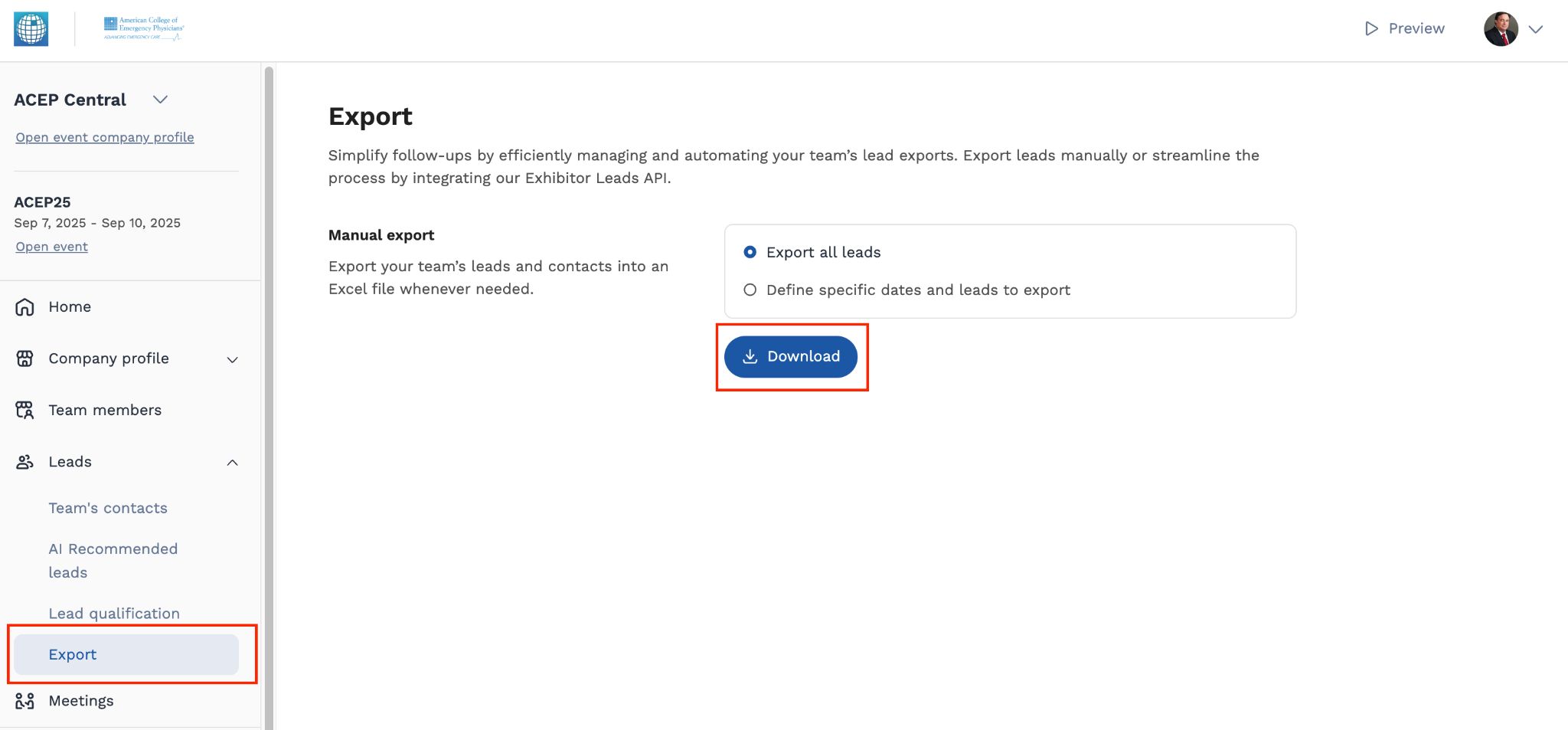Click the Team members icon
Image resolution: width=1568 pixels, height=730 pixels.
click(x=24, y=410)
